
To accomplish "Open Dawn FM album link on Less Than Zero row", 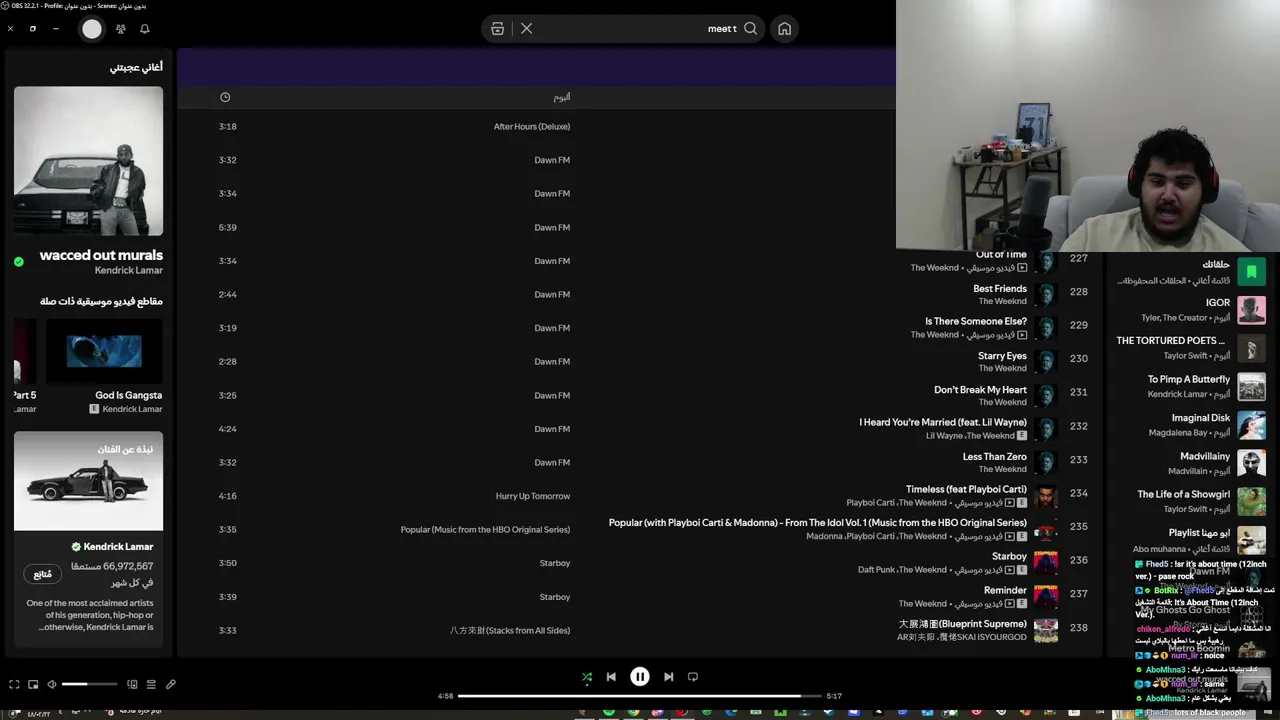I will click(552, 463).
